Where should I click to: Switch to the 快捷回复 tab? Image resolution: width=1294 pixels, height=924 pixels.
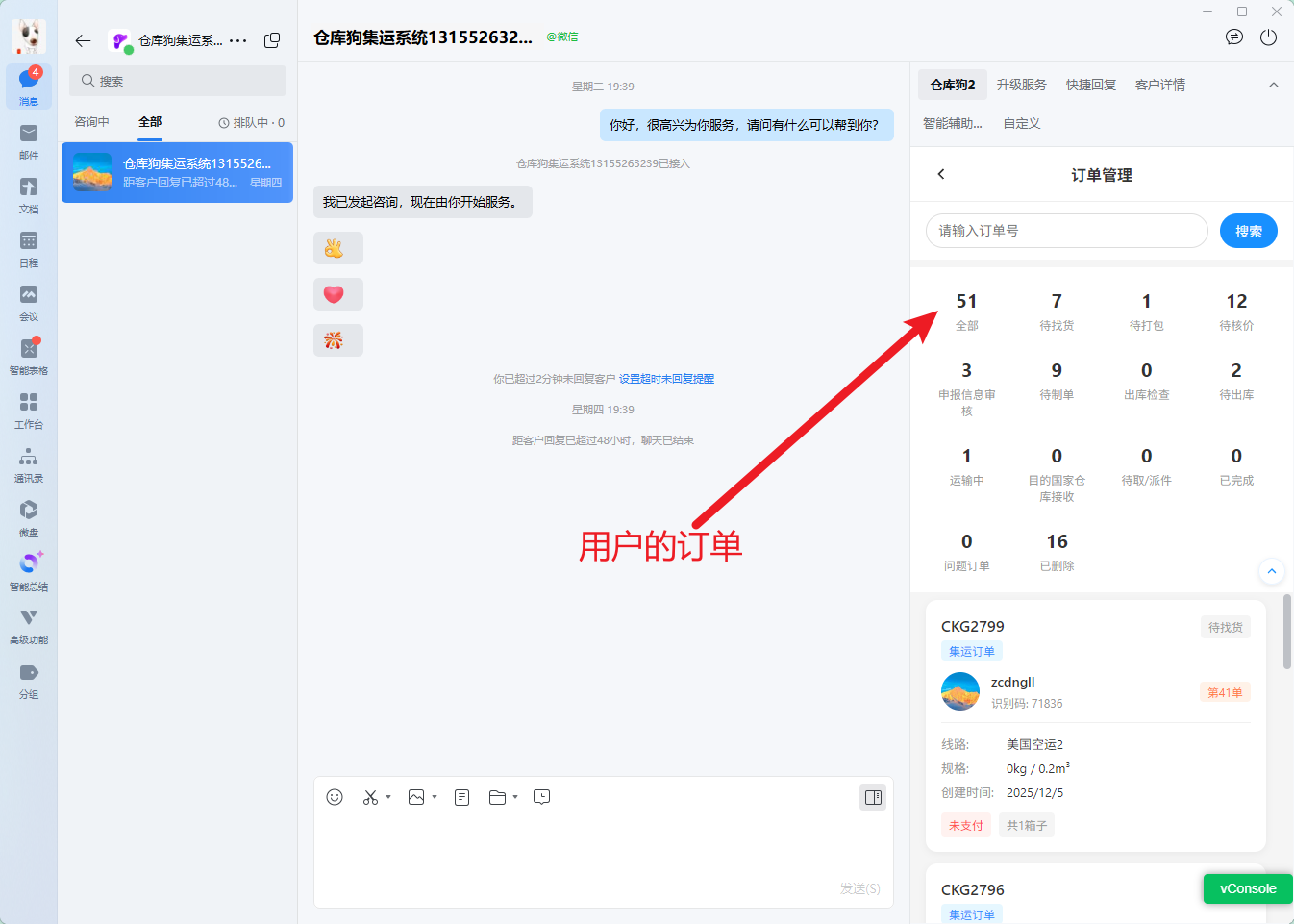[x=1091, y=85]
